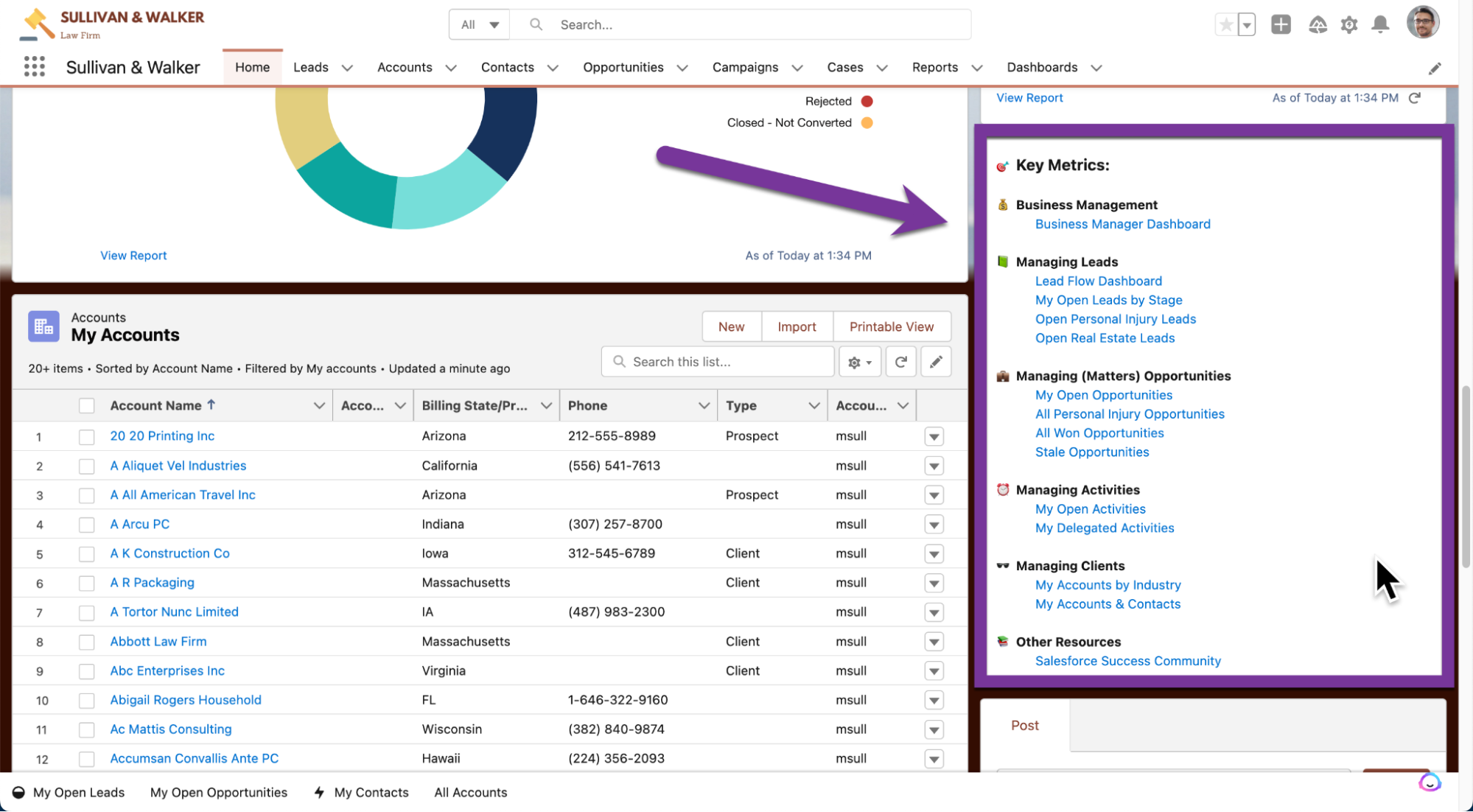Screen dimensions: 1473x812
Task: Expand the Opportunities tab dropdown chevron
Action: pos(682,68)
